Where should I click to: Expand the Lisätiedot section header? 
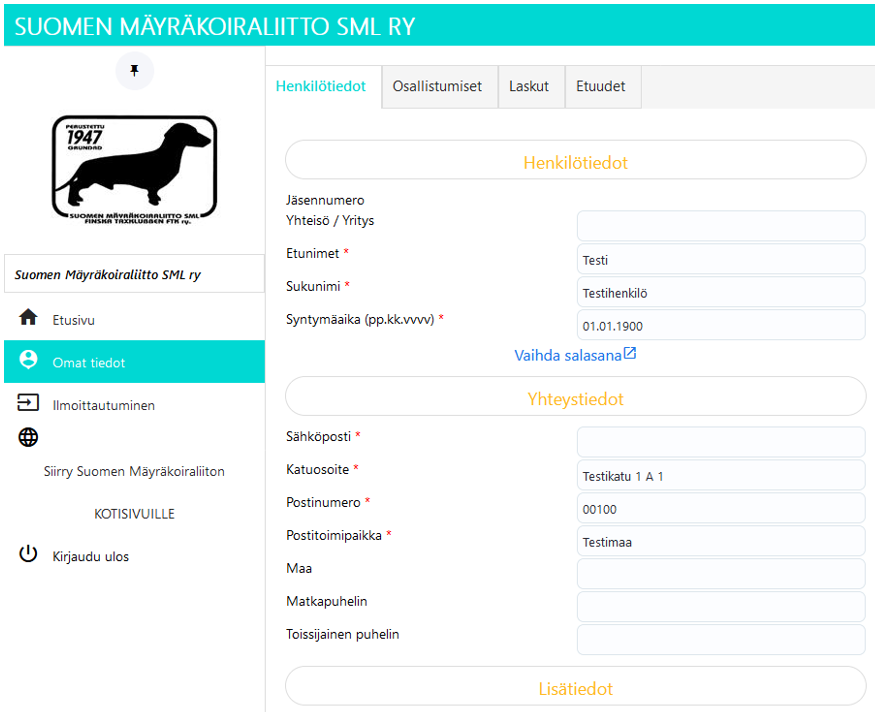click(x=575, y=688)
